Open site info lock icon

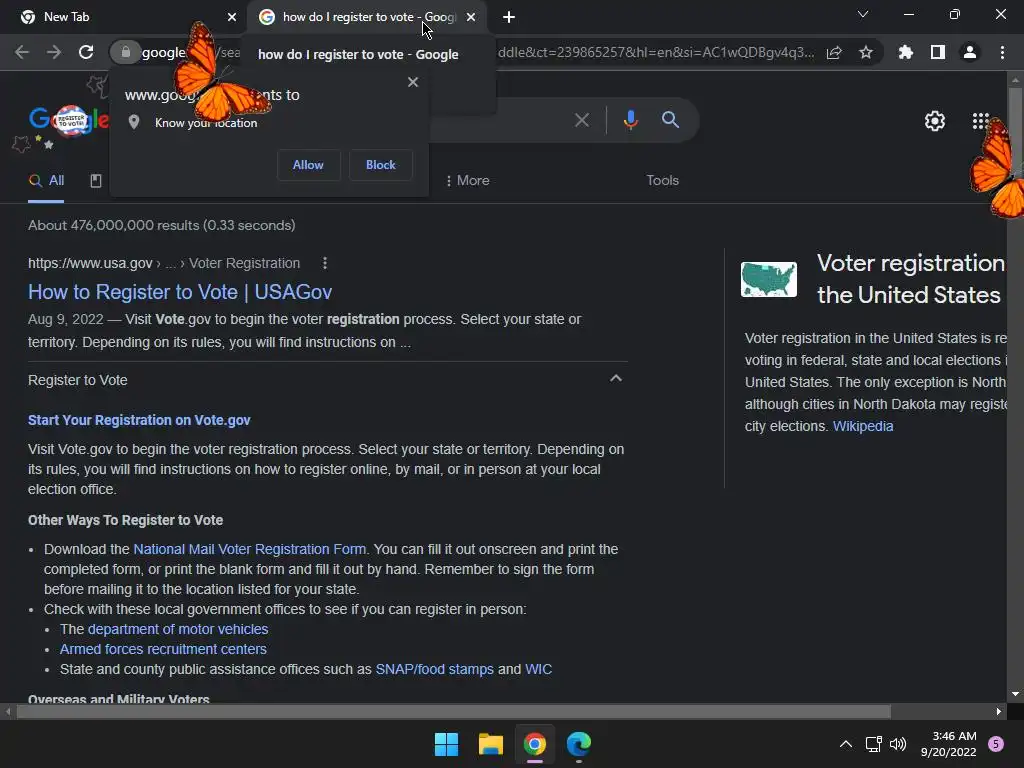(125, 52)
